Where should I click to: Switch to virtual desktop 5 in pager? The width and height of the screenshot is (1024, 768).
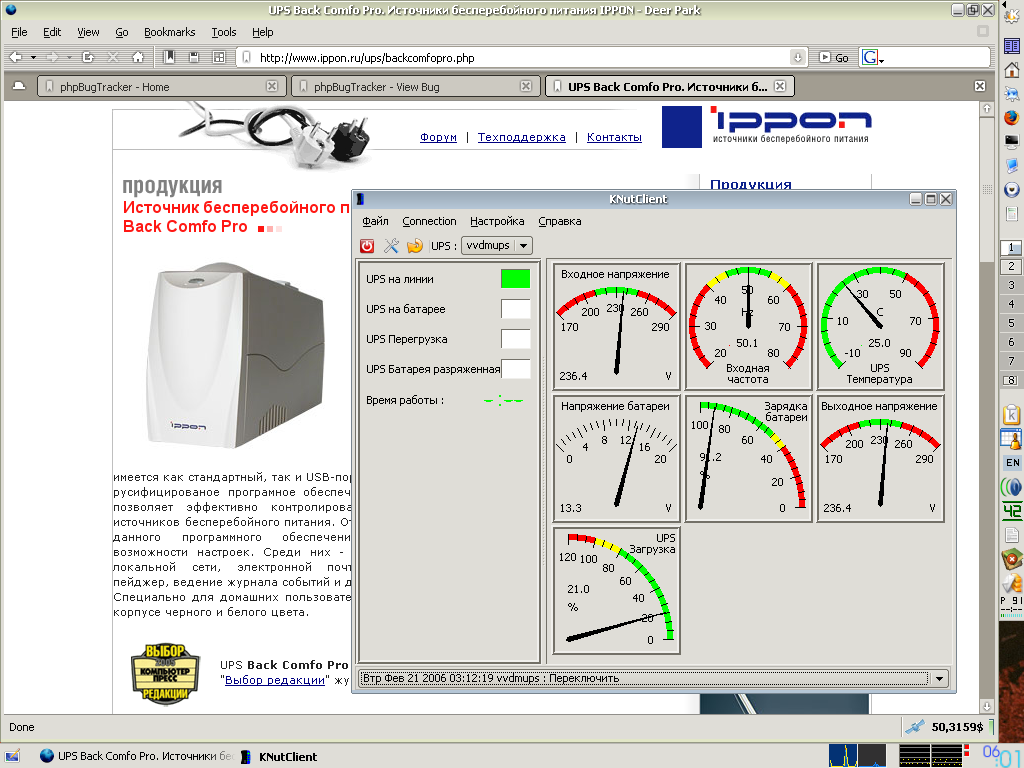[x=1011, y=323]
